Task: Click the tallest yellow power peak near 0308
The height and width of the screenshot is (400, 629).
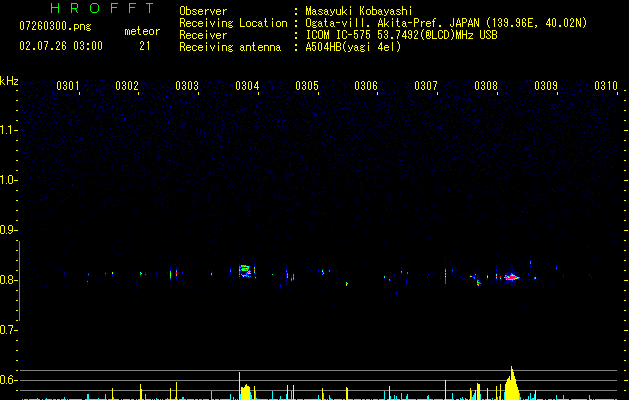Action: point(511,383)
